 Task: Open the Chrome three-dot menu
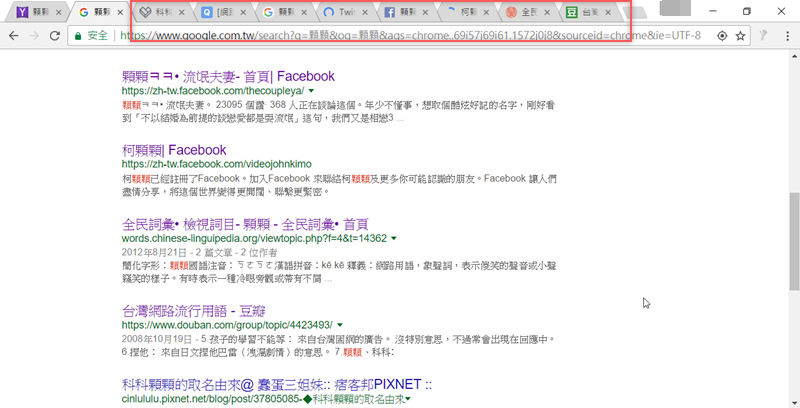(788, 36)
